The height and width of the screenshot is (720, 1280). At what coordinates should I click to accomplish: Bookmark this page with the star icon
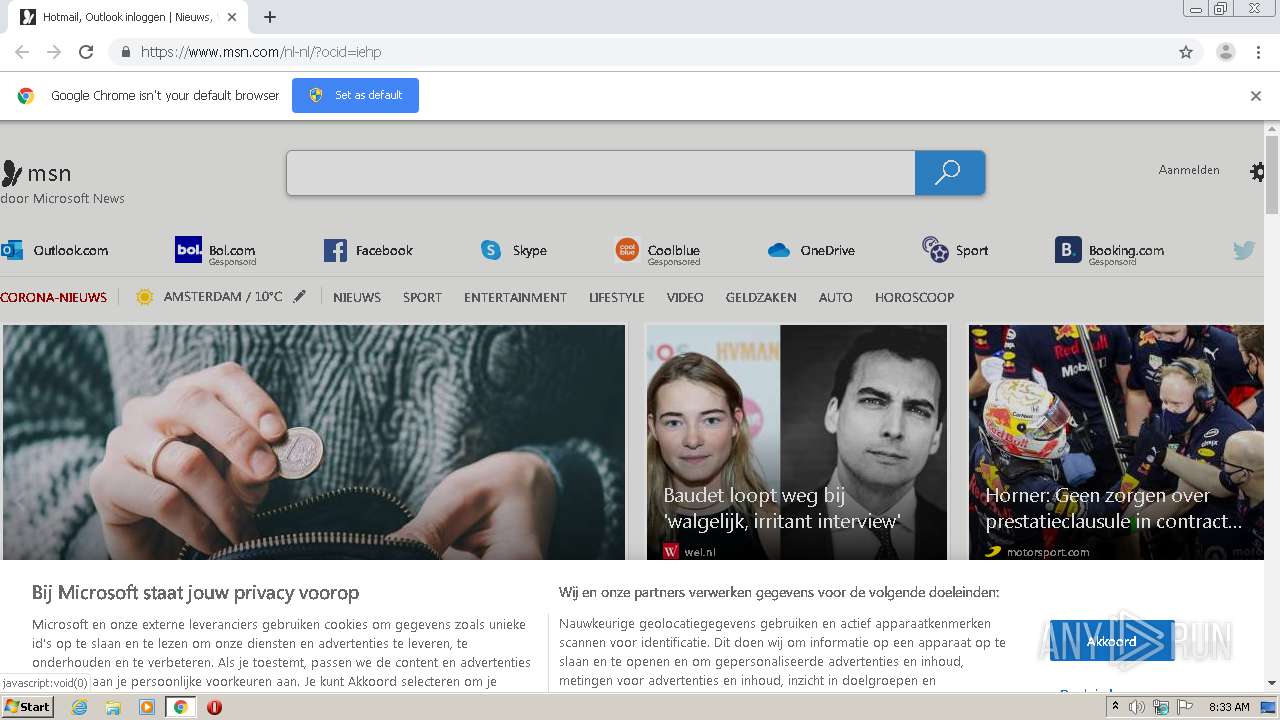pos(1186,52)
